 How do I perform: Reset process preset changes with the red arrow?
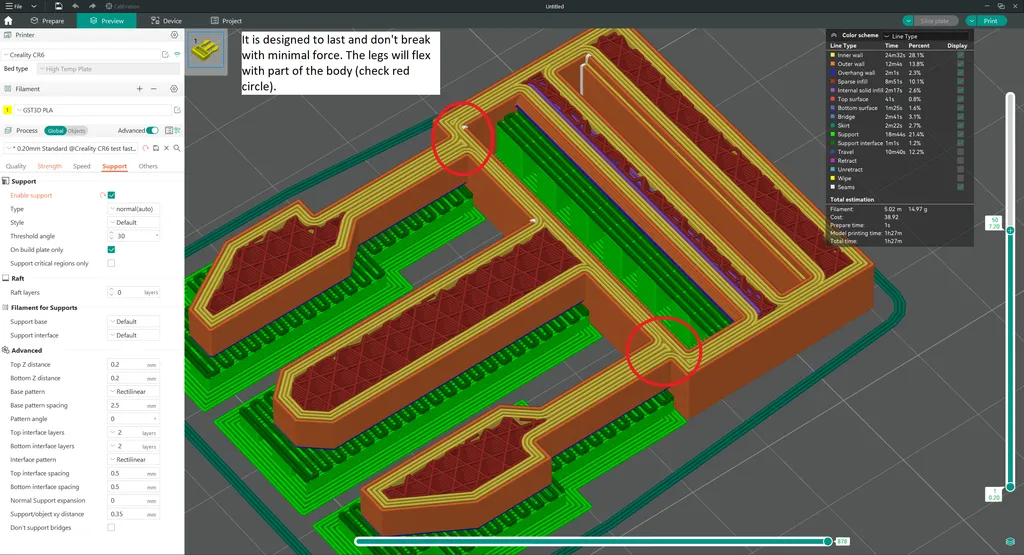click(146, 148)
